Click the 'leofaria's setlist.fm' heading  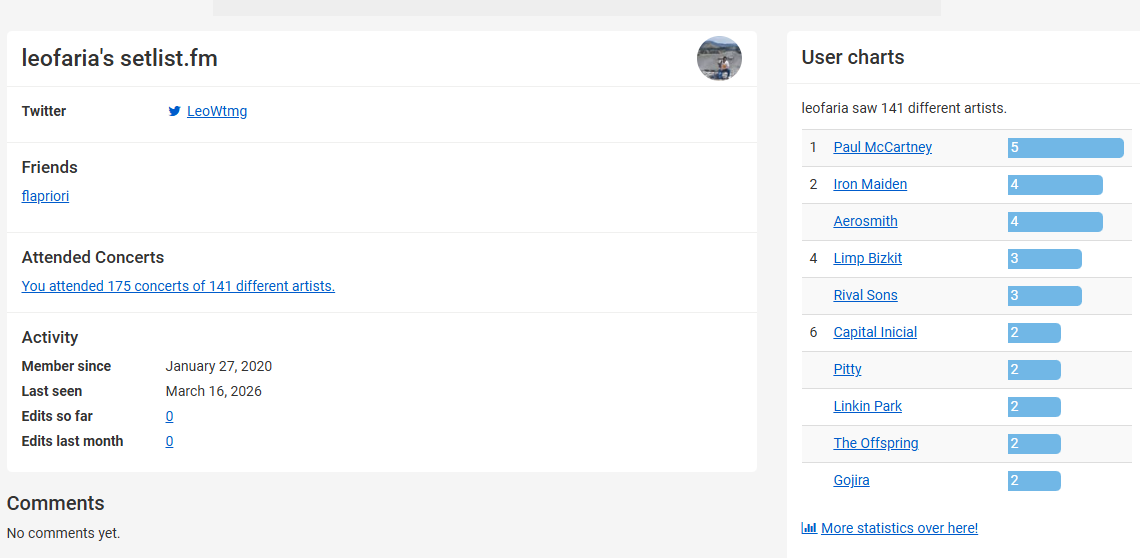click(119, 58)
